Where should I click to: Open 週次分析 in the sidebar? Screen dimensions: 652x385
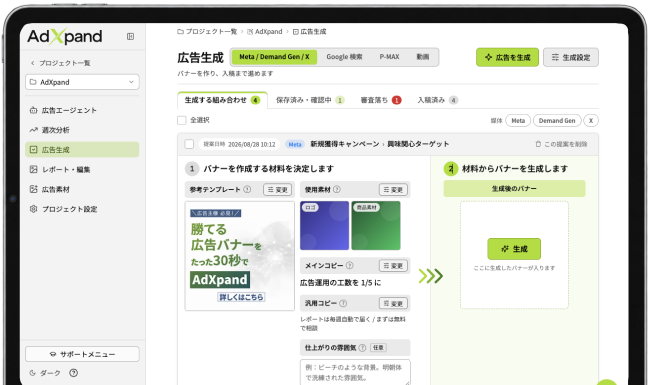point(82,130)
